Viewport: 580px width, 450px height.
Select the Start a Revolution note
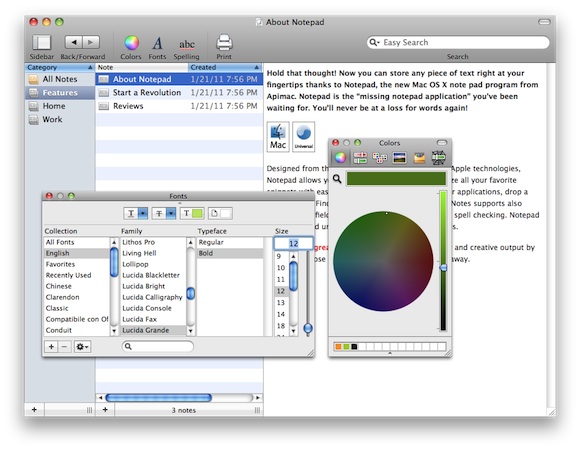pos(179,93)
